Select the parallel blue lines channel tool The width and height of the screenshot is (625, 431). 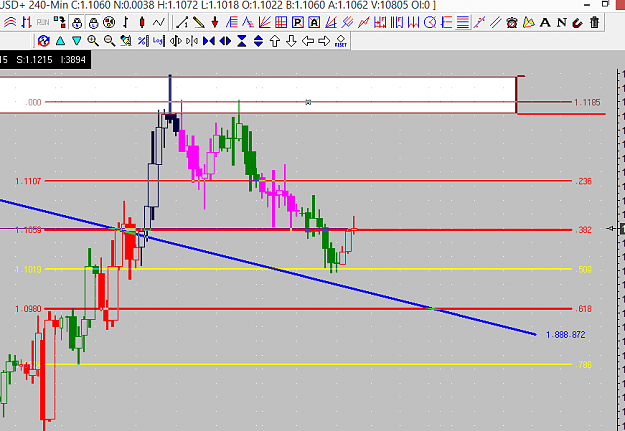(x=495, y=22)
